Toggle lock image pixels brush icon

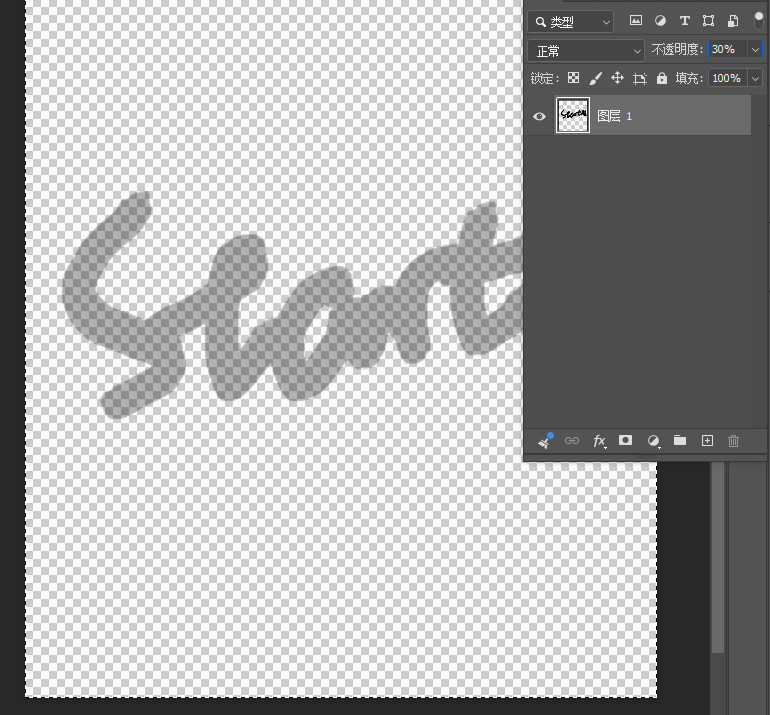[x=595, y=78]
